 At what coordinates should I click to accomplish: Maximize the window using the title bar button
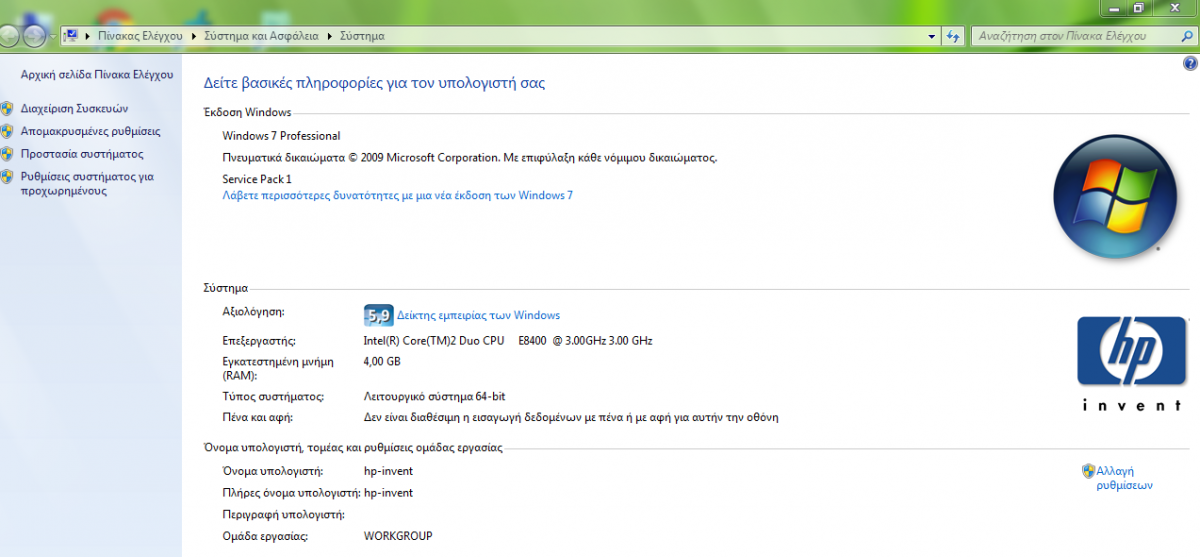(x=1138, y=7)
